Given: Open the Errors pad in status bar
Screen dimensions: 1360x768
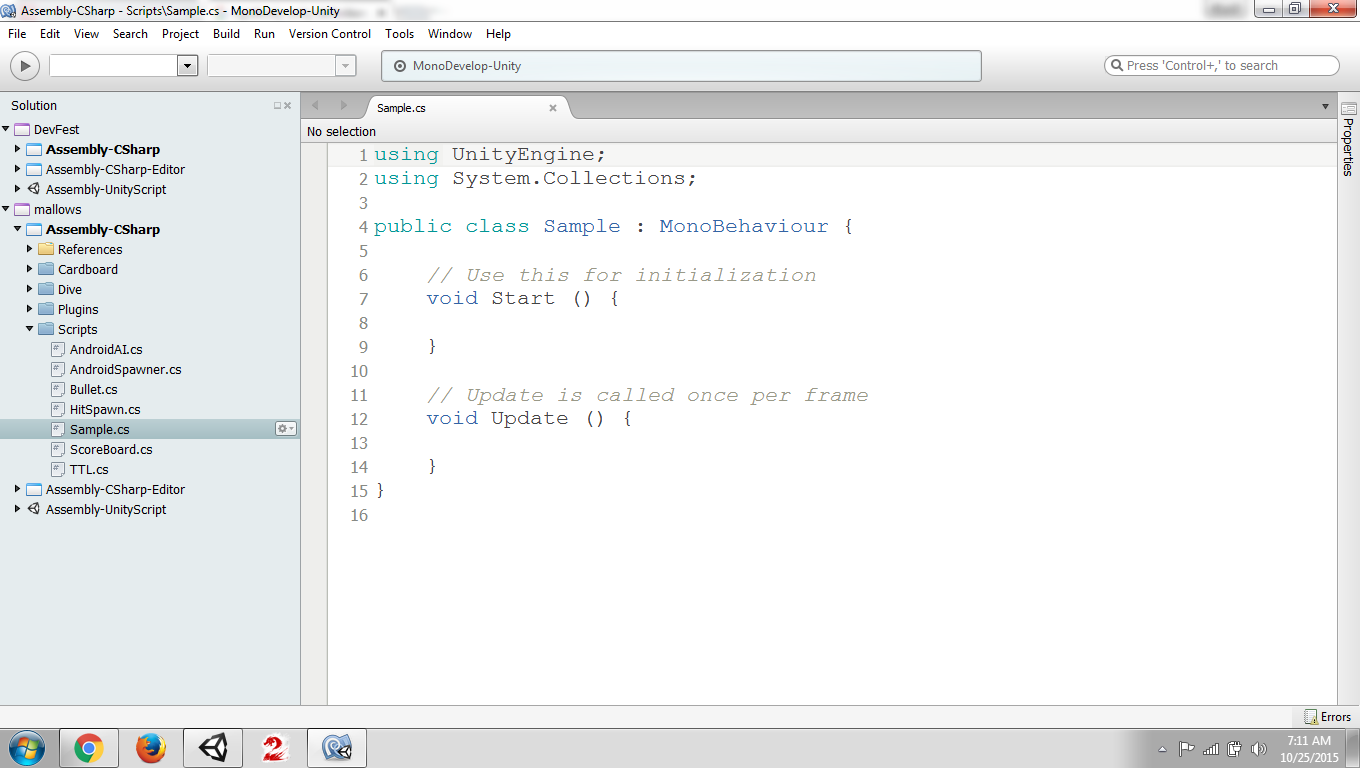Looking at the screenshot, I should pyautogui.click(x=1327, y=717).
